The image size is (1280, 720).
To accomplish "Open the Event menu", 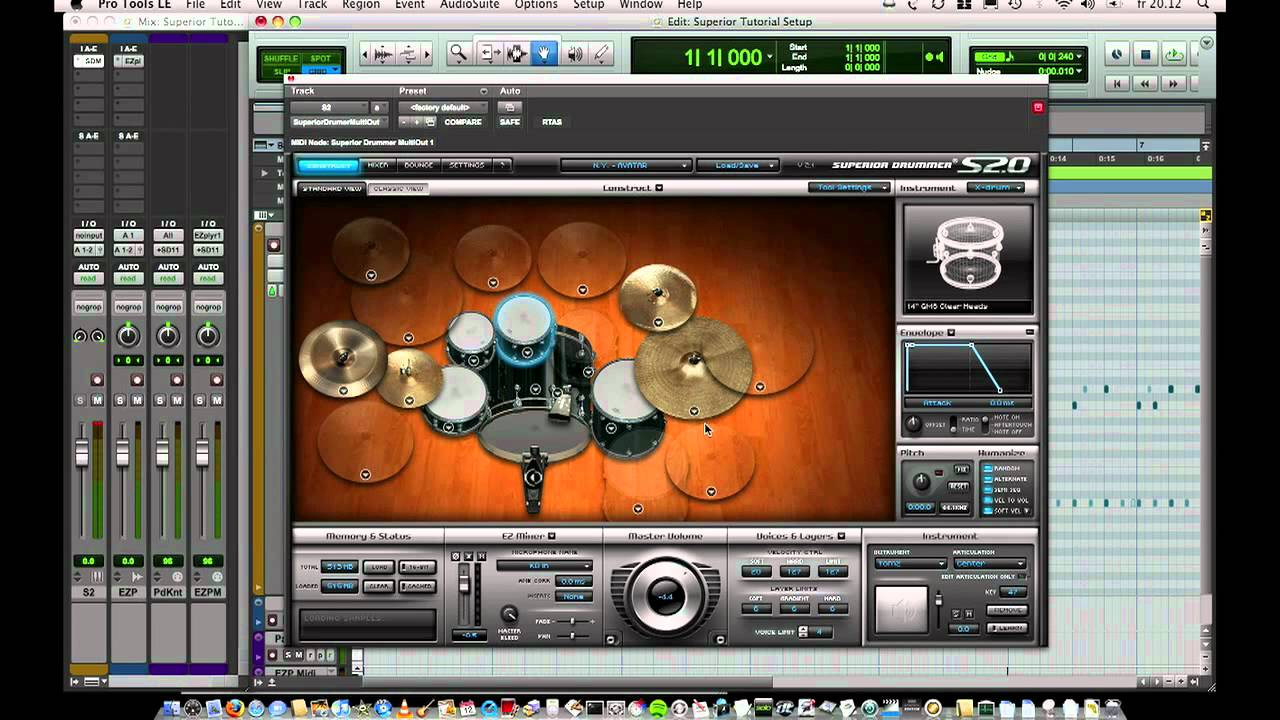I will tap(410, 5).
